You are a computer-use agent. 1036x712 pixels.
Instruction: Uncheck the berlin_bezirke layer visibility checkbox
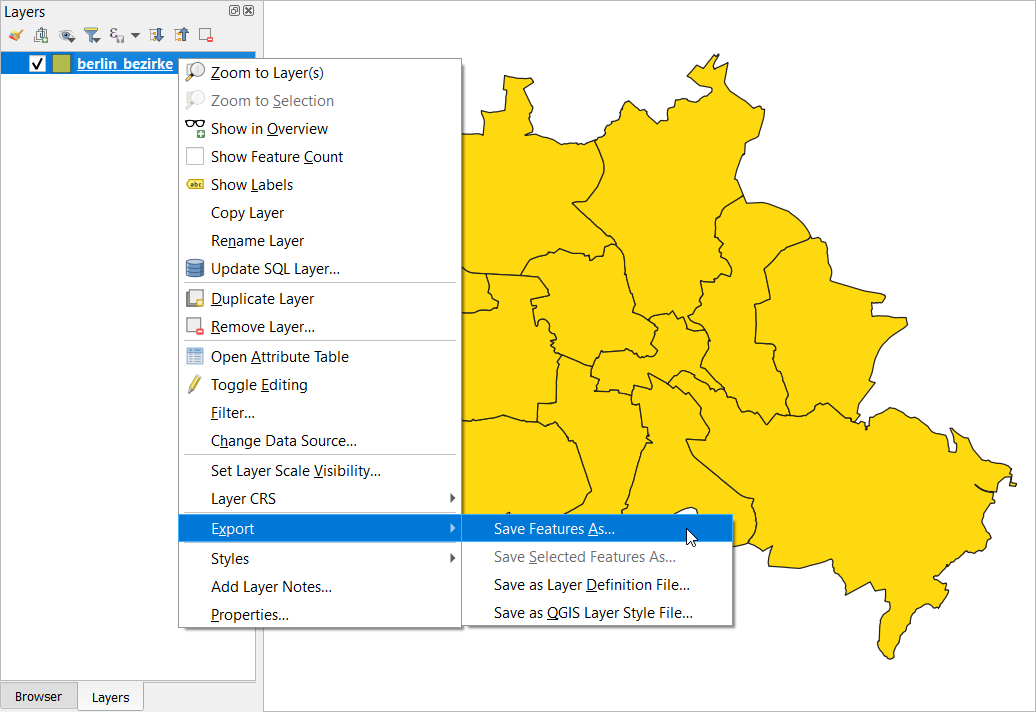tap(38, 64)
